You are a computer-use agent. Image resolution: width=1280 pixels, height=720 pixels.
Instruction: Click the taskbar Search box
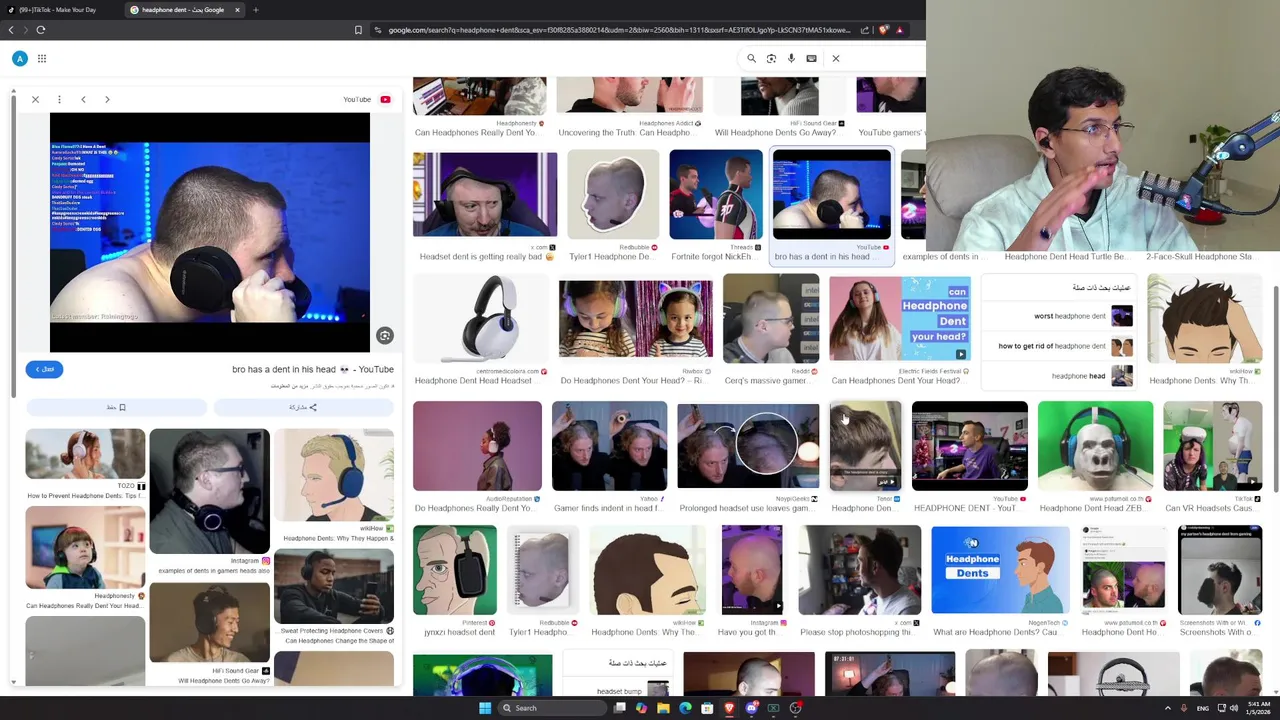point(553,708)
